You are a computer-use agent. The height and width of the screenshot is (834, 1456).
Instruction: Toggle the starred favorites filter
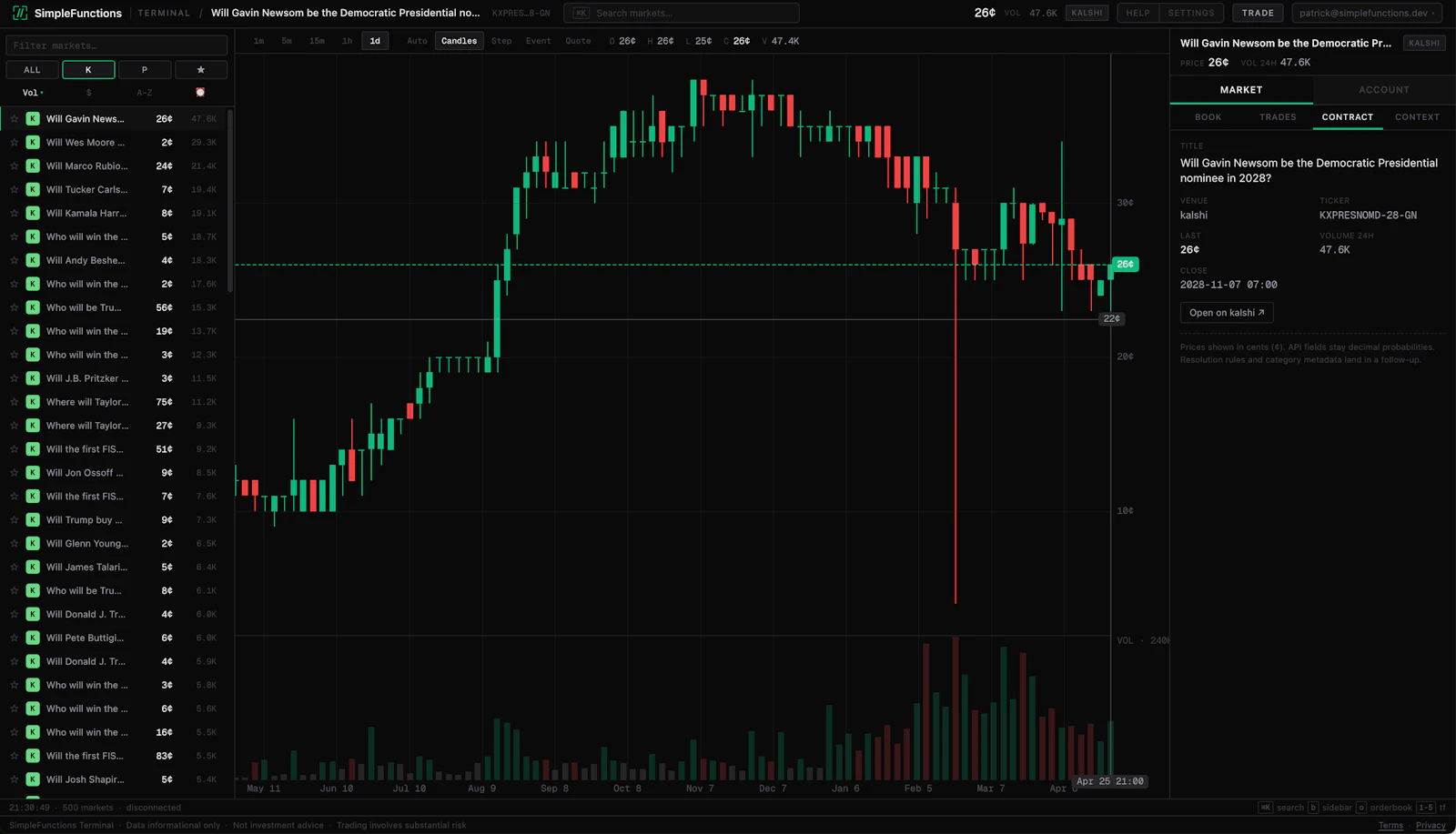[201, 70]
